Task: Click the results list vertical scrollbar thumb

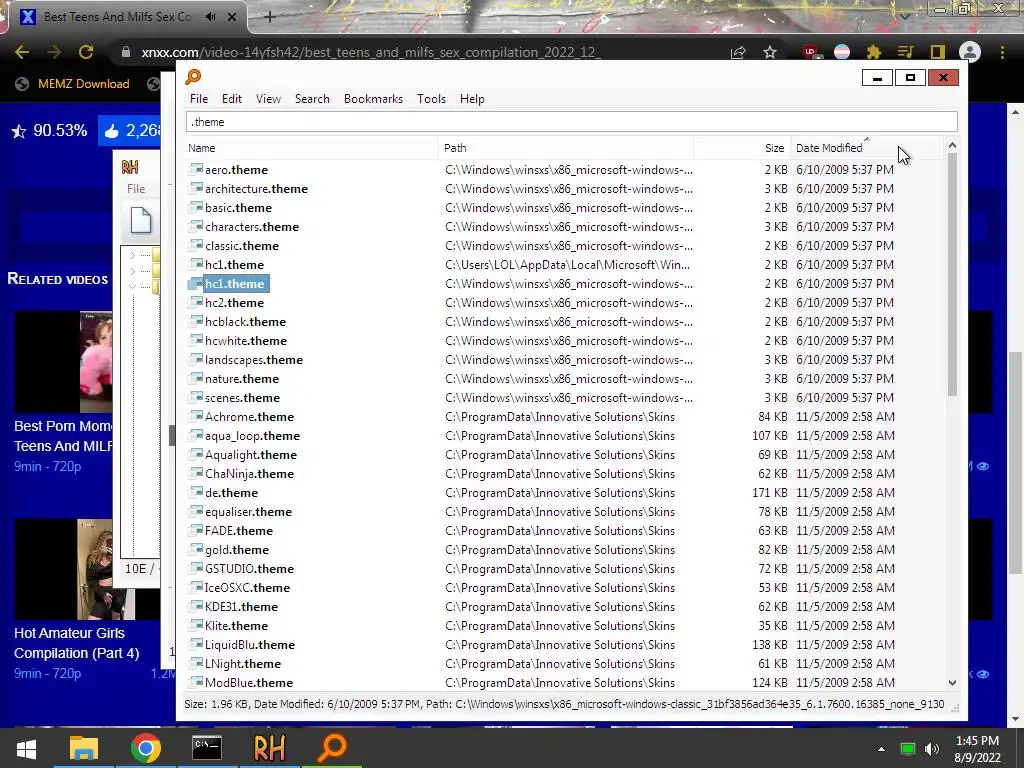Action: (x=952, y=274)
